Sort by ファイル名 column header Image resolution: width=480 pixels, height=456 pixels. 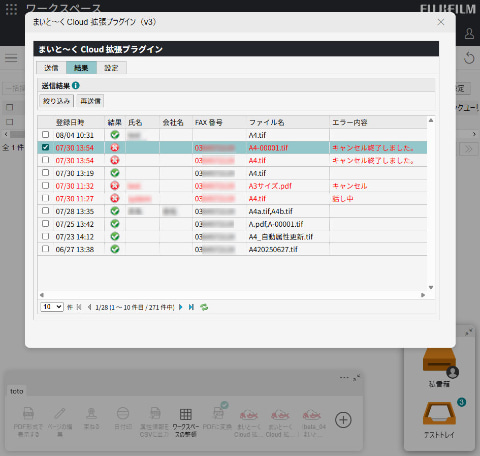click(267, 122)
